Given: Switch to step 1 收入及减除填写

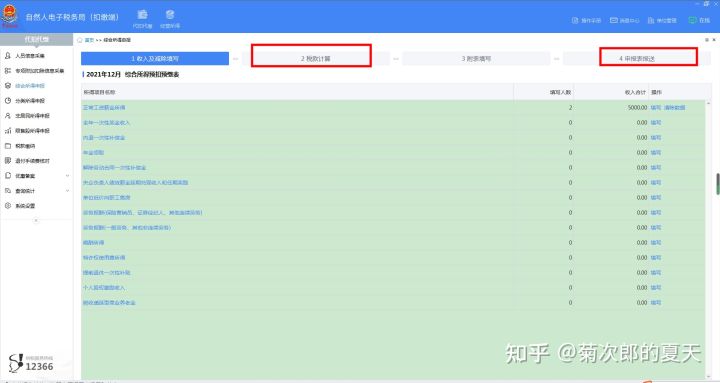Looking at the screenshot, I should click(155, 59).
